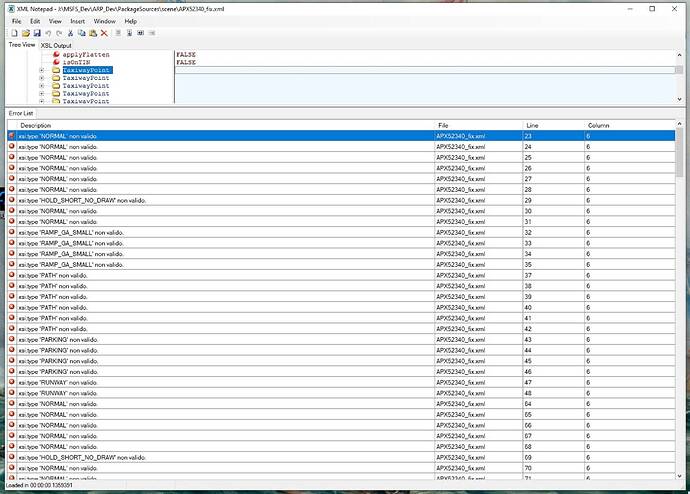This screenshot has height=494, width=690.
Task: Click line number cell 41
Action: [554, 318]
